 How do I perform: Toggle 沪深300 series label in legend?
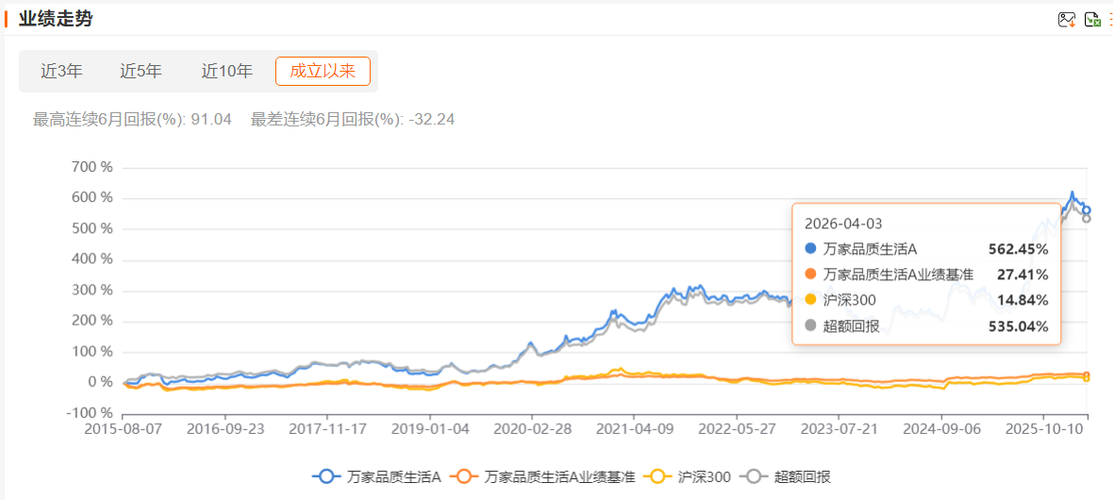pyautogui.click(x=705, y=477)
